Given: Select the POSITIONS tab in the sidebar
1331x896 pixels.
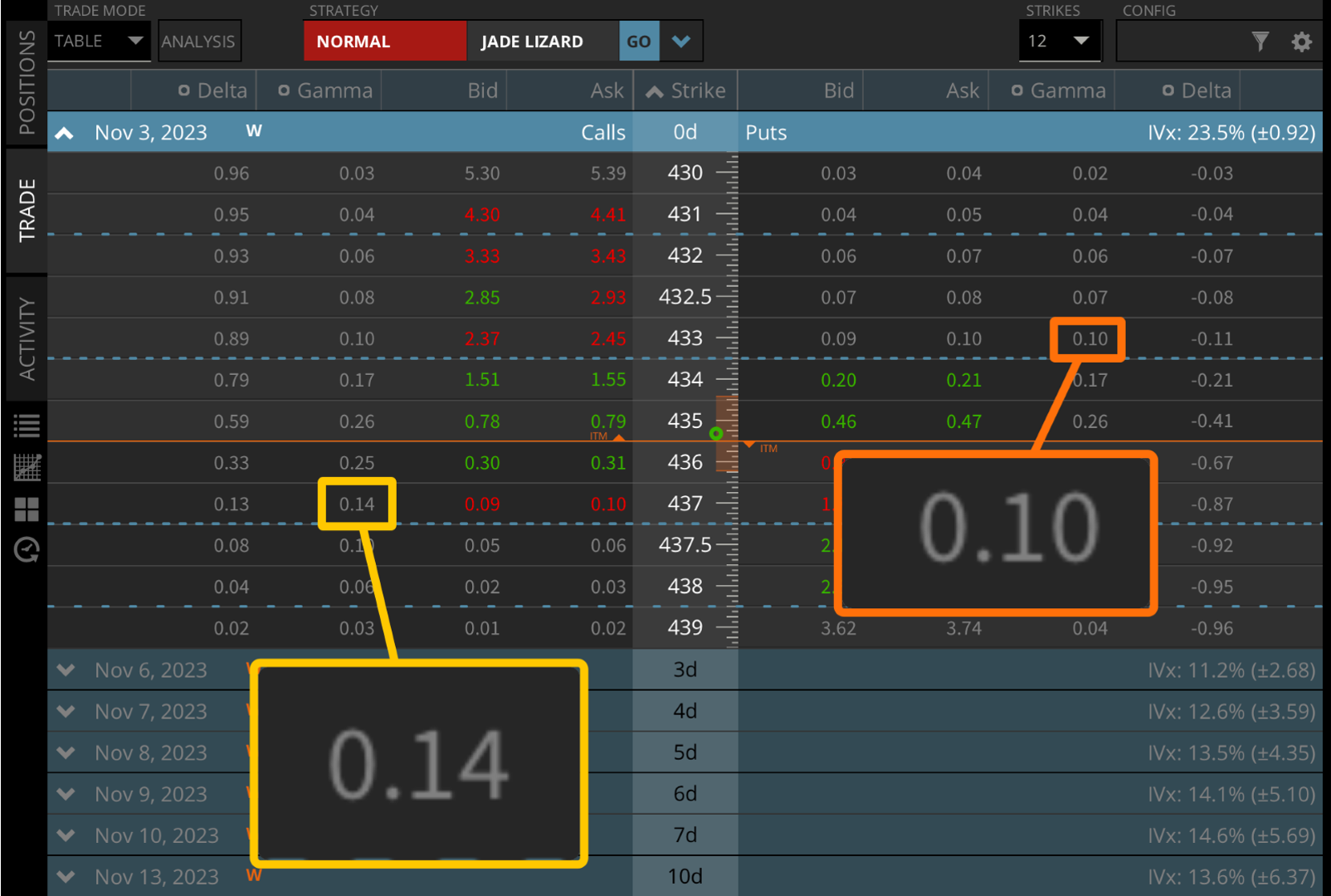Looking at the screenshot, I should [26, 79].
